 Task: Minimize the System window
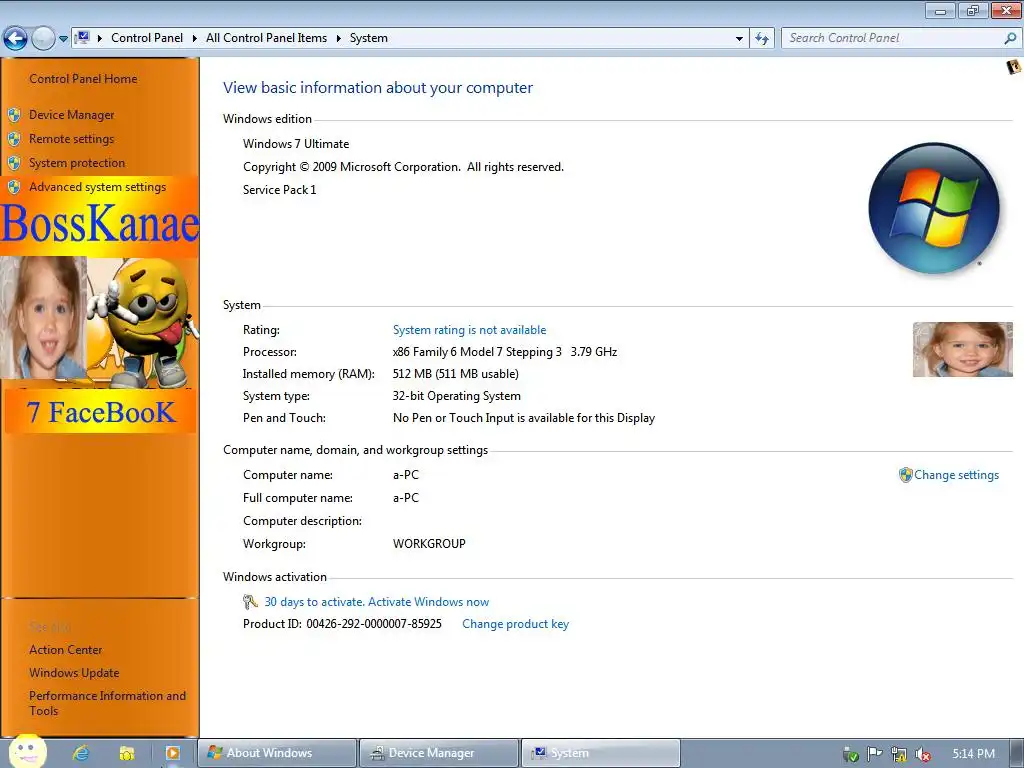click(940, 10)
